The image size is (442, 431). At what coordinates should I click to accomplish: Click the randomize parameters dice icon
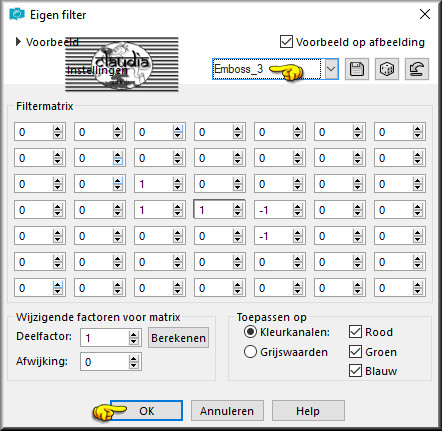click(387, 69)
